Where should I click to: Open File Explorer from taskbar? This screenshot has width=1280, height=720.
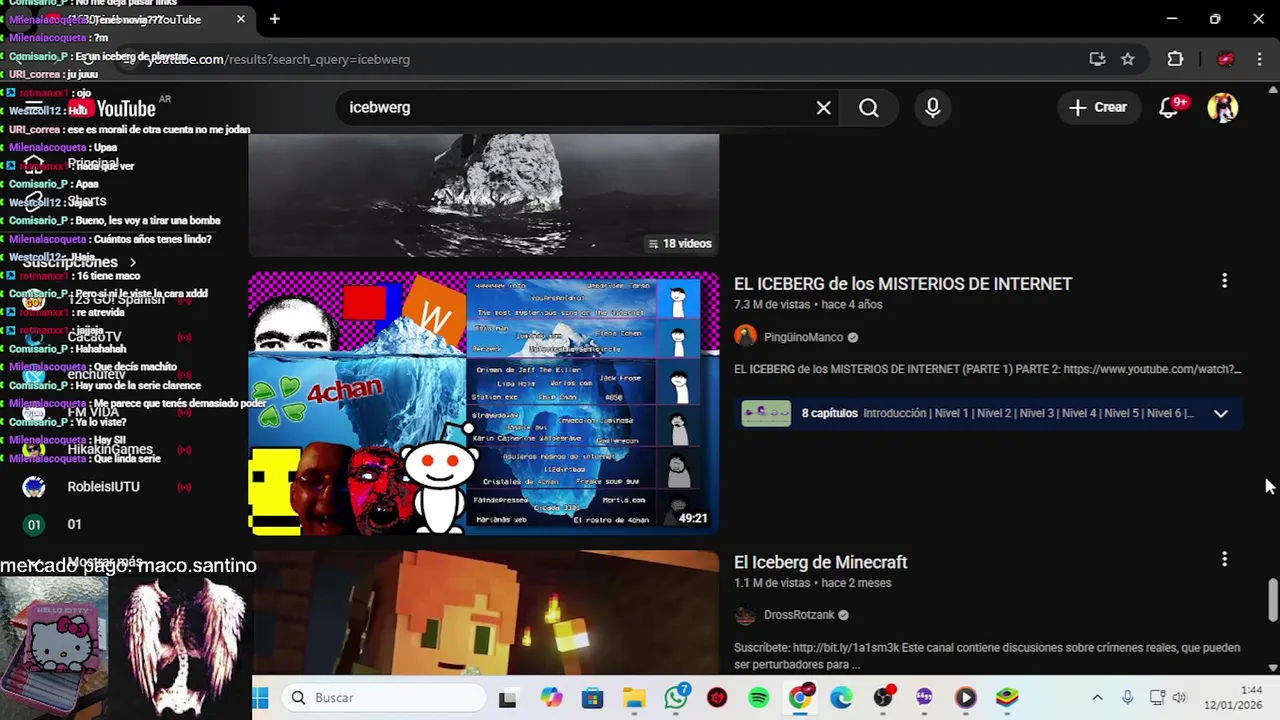tap(634, 698)
